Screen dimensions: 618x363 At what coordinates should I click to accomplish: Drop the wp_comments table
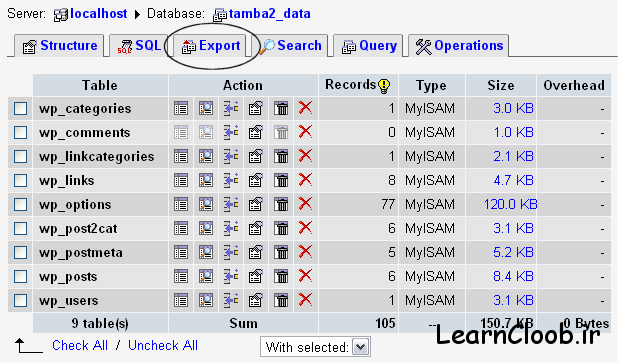tap(305, 132)
